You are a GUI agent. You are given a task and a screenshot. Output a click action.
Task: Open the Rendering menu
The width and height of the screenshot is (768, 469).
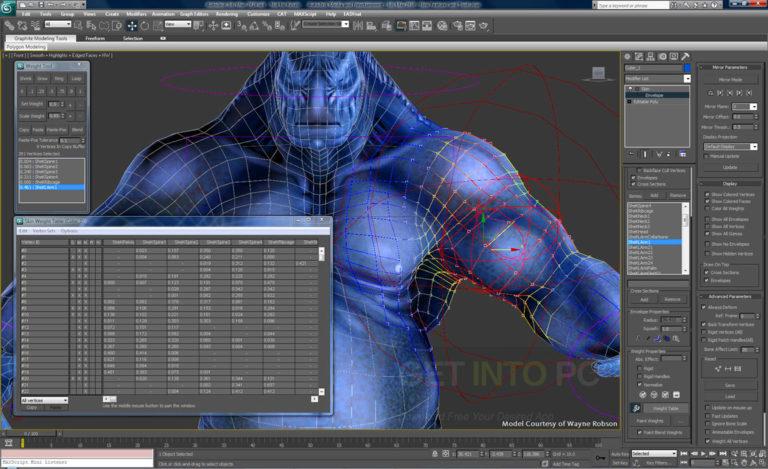[x=226, y=14]
